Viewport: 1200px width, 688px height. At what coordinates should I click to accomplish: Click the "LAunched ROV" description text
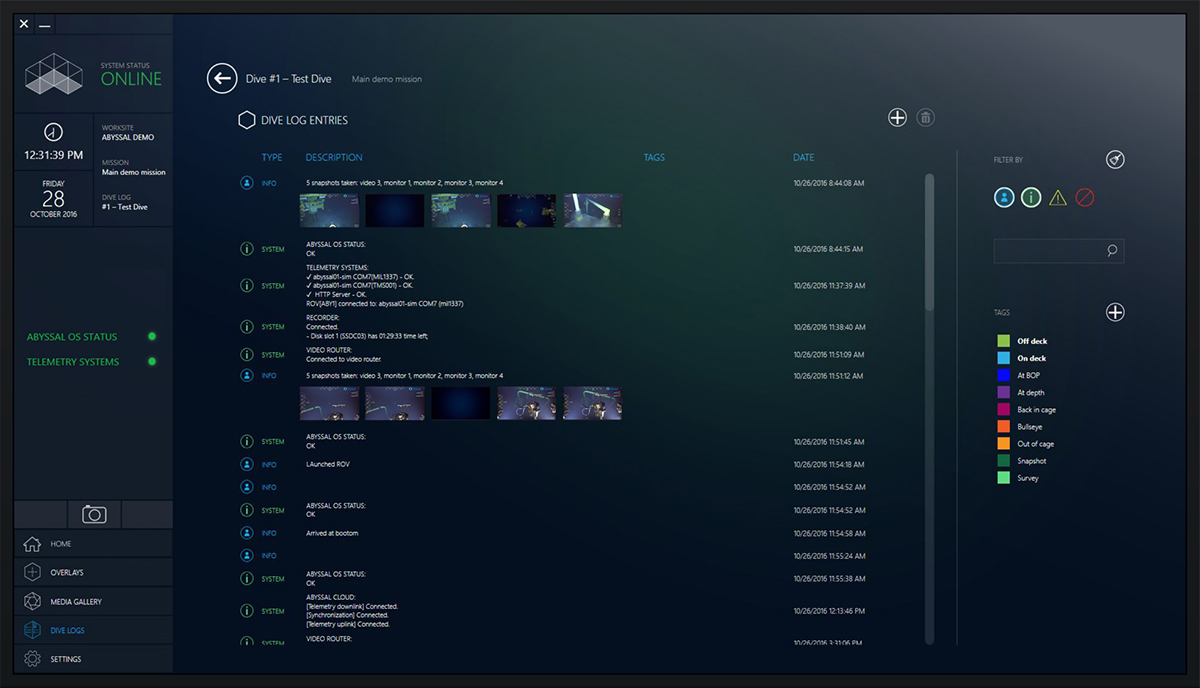tap(328, 464)
